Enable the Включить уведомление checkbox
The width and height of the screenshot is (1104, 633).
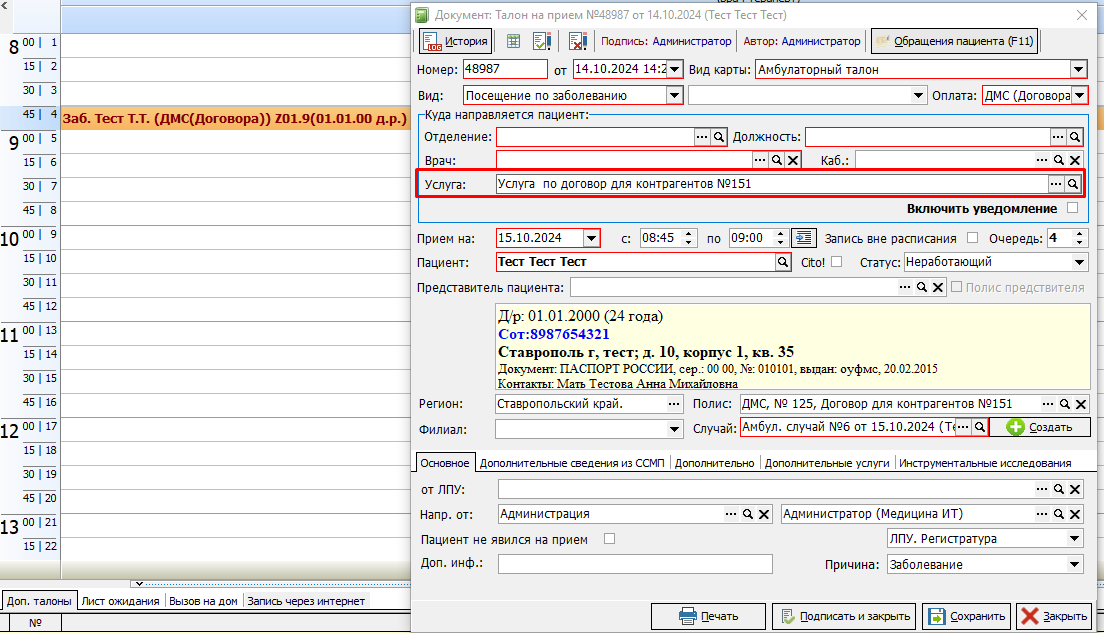point(1073,208)
